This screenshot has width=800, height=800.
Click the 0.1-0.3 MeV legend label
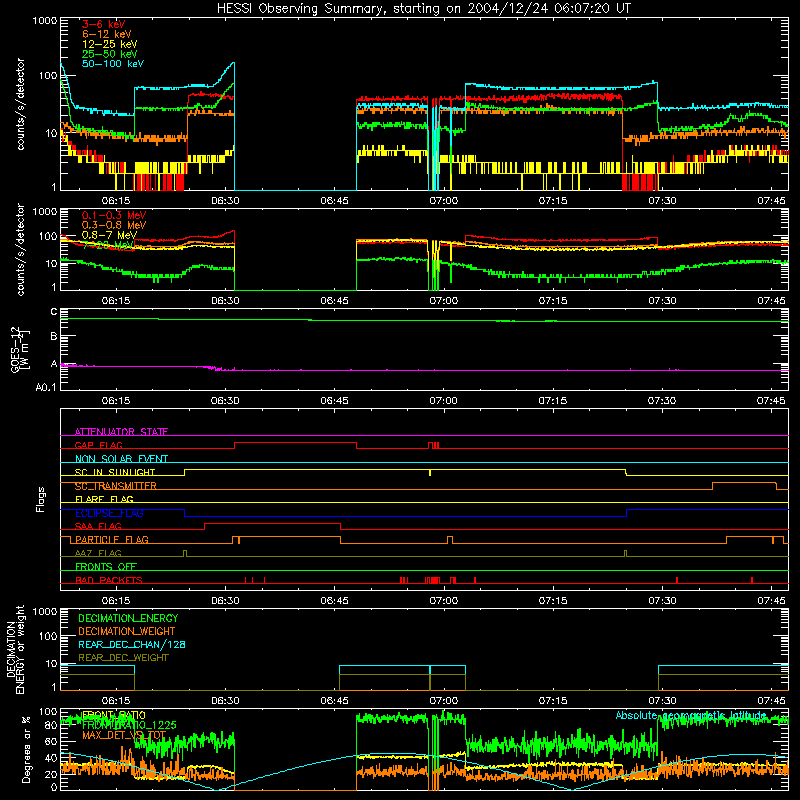[114, 215]
